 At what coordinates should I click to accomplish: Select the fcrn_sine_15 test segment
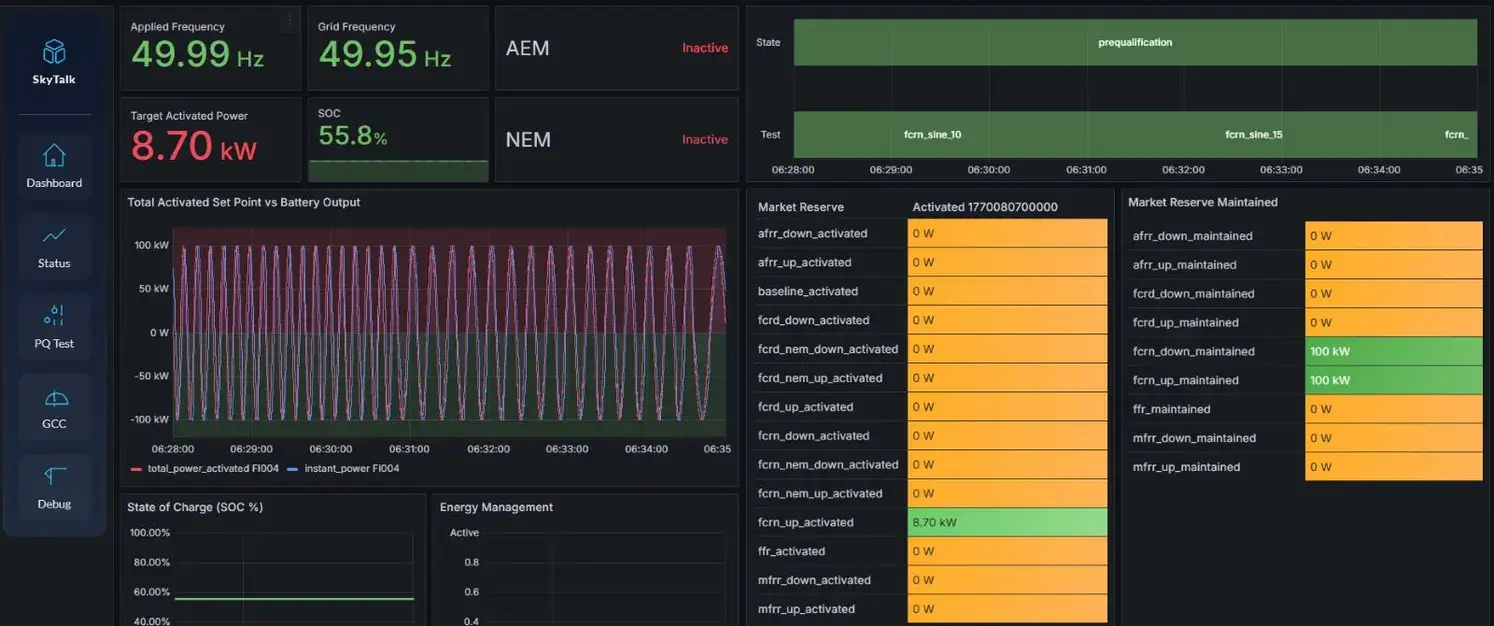(1253, 134)
